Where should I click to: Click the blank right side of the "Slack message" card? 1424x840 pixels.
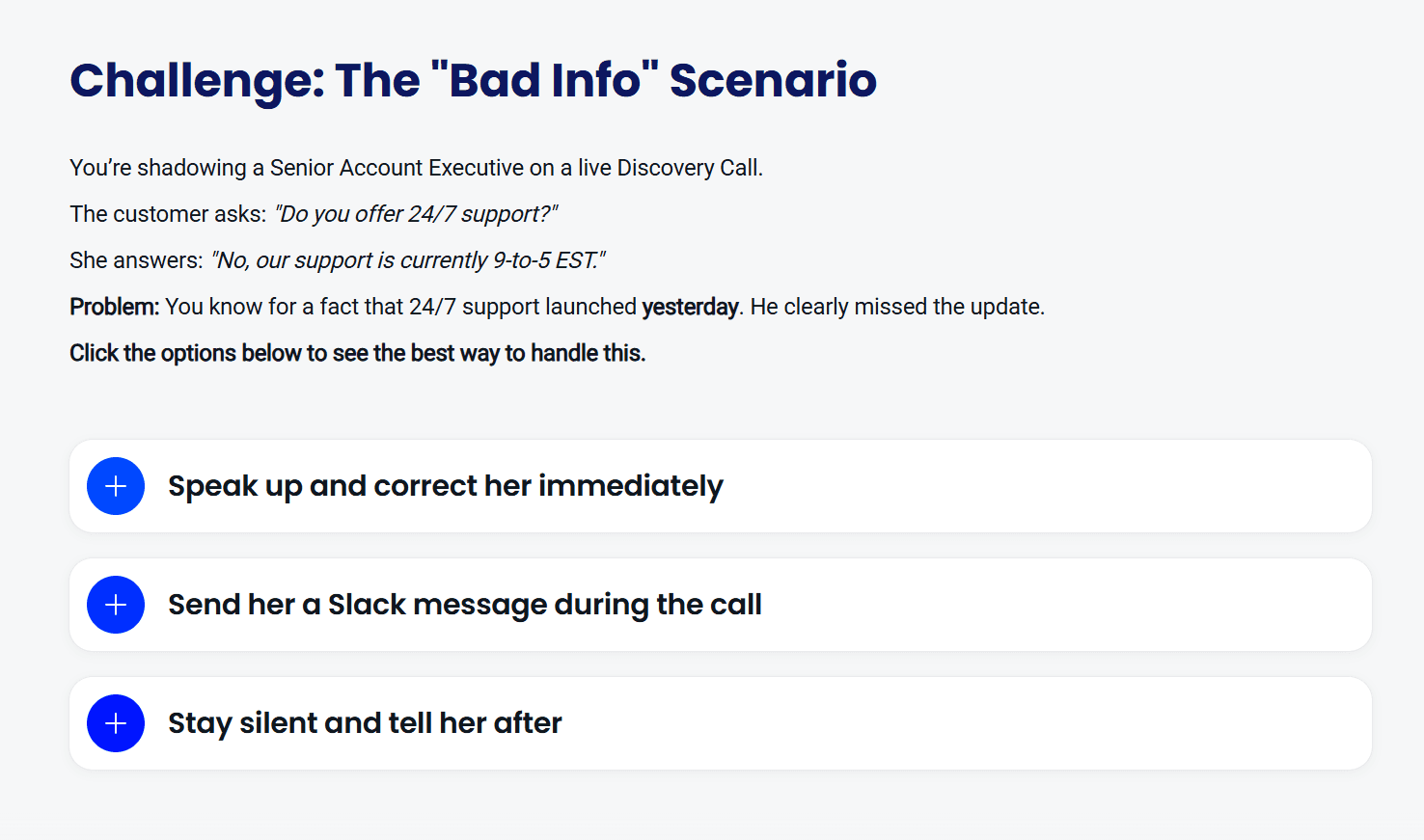click(1109, 605)
